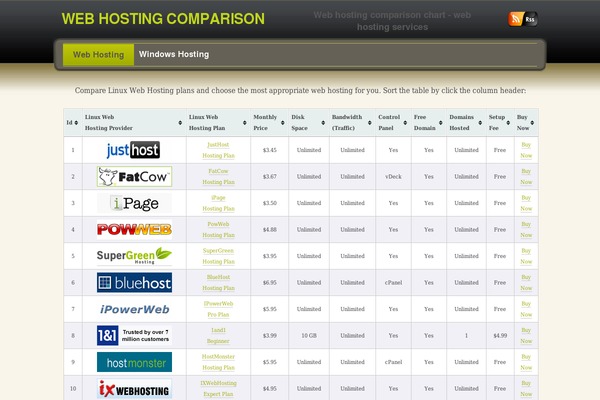Sort by Bandwidth (Traffic) arrows
Viewport: 600px width, 400px height.
click(x=370, y=122)
